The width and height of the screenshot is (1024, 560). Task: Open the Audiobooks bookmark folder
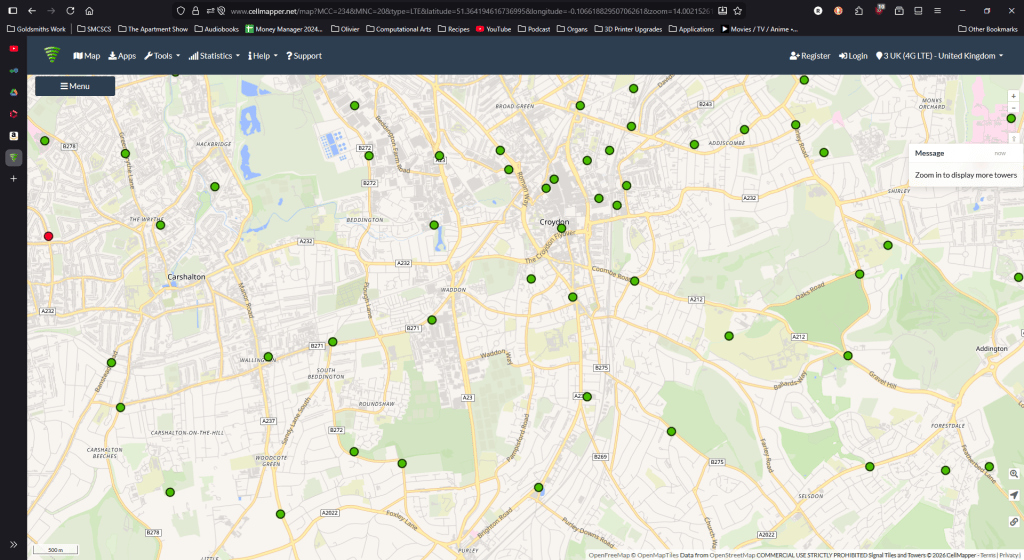coord(217,29)
